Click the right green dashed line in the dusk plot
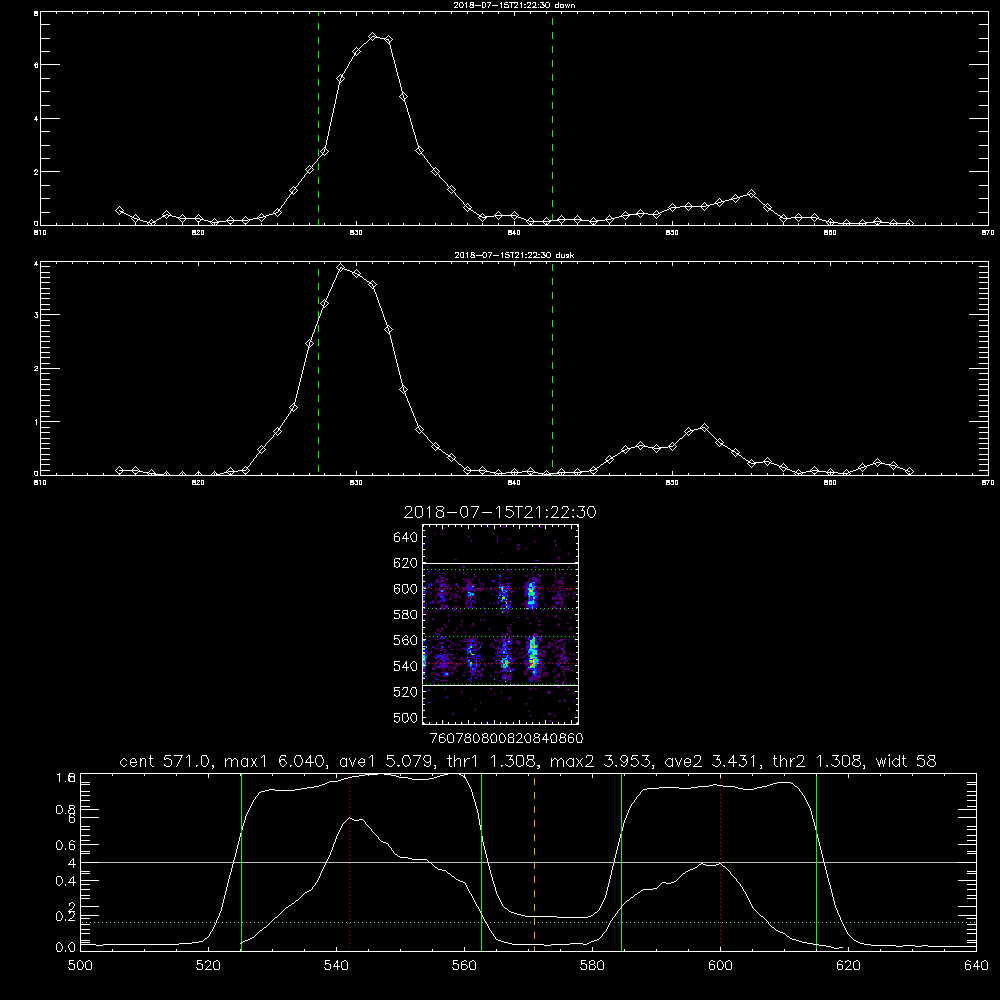This screenshot has height=1000, width=1000. (552, 370)
